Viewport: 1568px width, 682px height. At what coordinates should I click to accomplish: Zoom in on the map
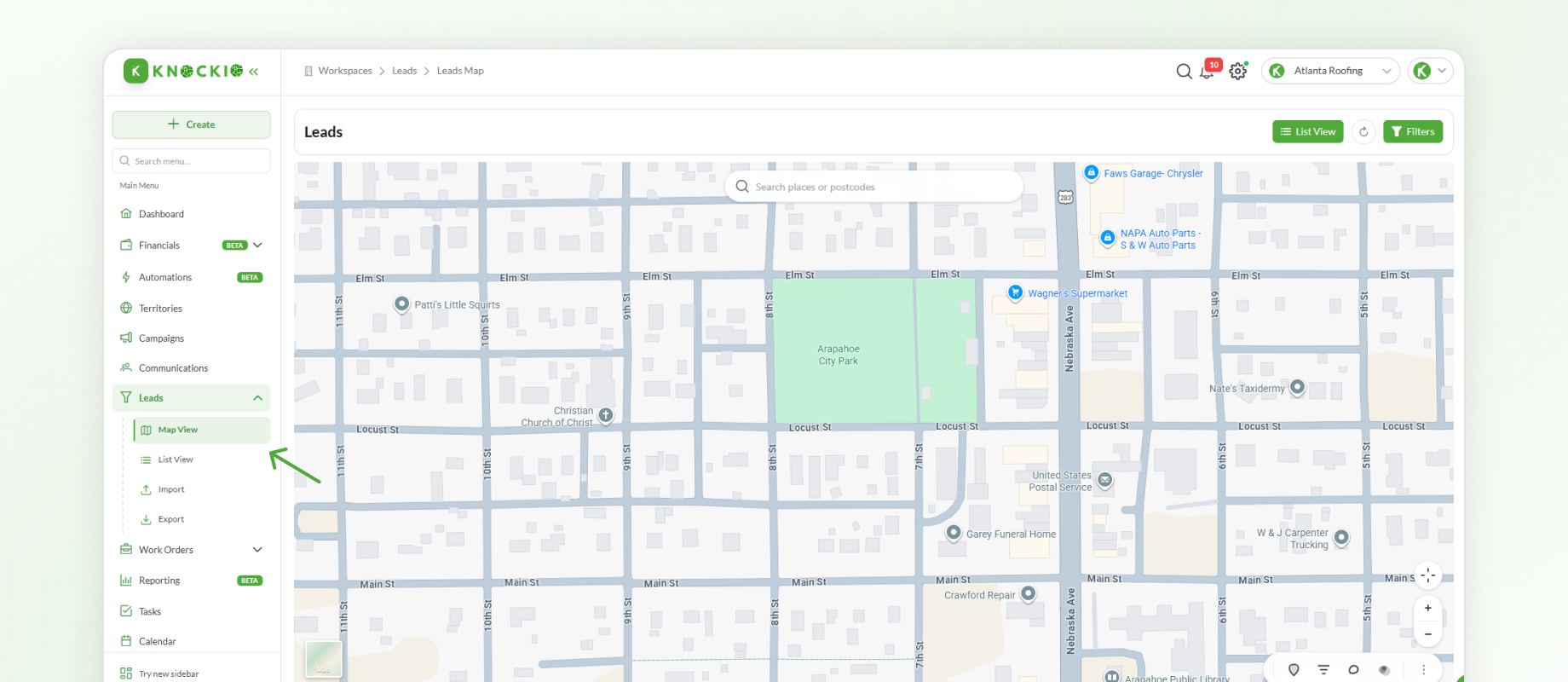pyautogui.click(x=1428, y=609)
